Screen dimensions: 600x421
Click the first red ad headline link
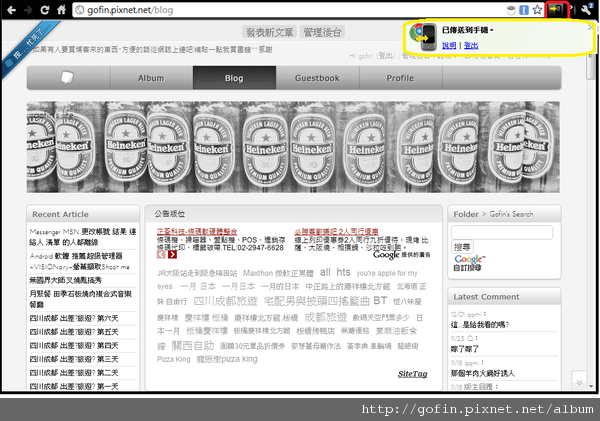[197, 232]
